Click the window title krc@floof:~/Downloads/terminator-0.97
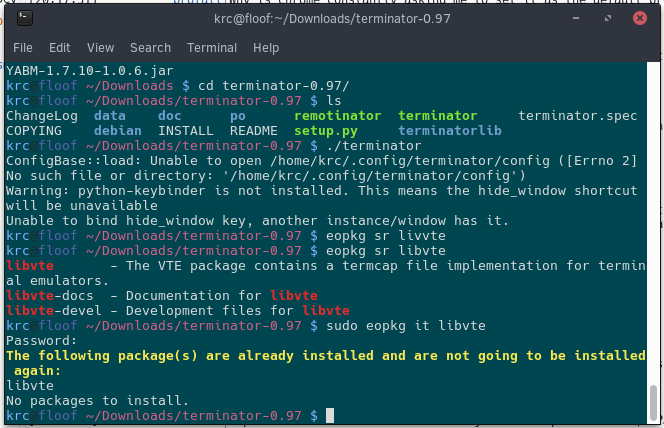664x428 pixels. tap(332, 19)
